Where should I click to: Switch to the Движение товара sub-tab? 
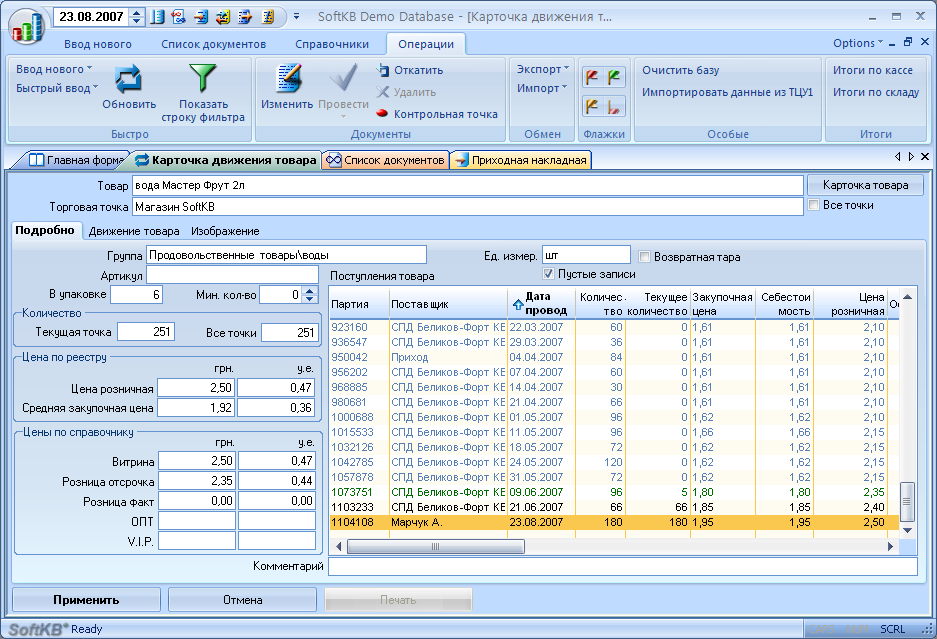click(134, 231)
